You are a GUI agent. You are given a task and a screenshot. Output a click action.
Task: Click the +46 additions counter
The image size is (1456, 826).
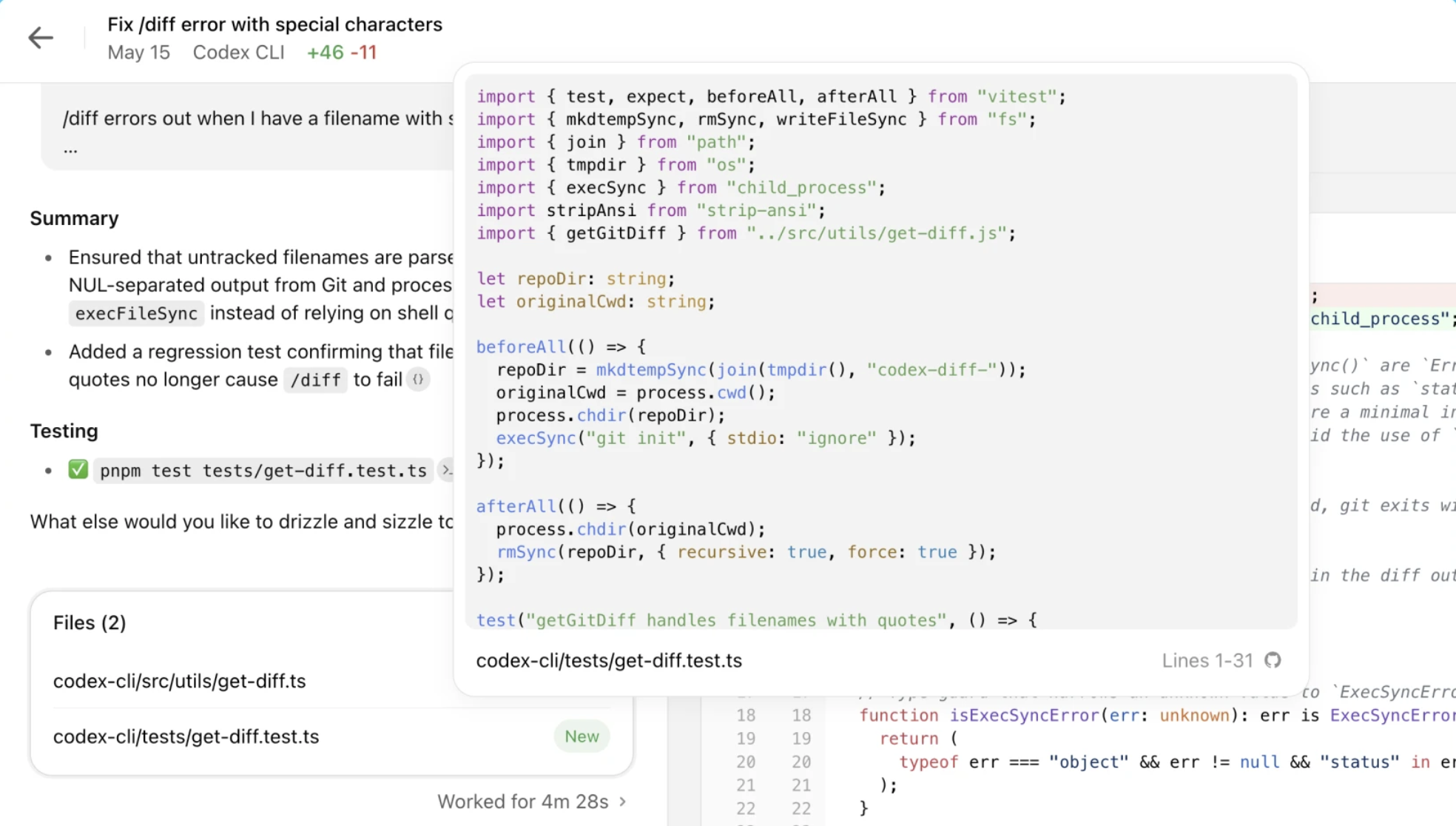(326, 52)
